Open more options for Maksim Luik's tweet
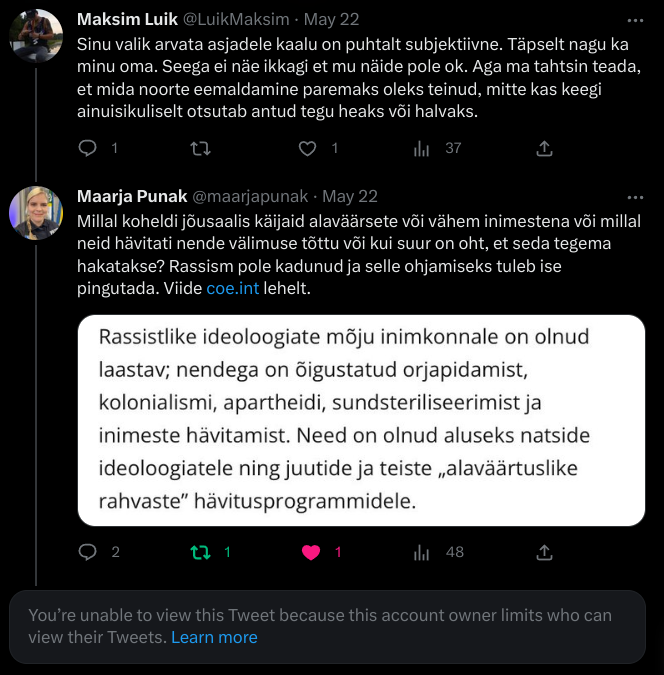Image resolution: width=664 pixels, height=675 pixels. pos(635,20)
